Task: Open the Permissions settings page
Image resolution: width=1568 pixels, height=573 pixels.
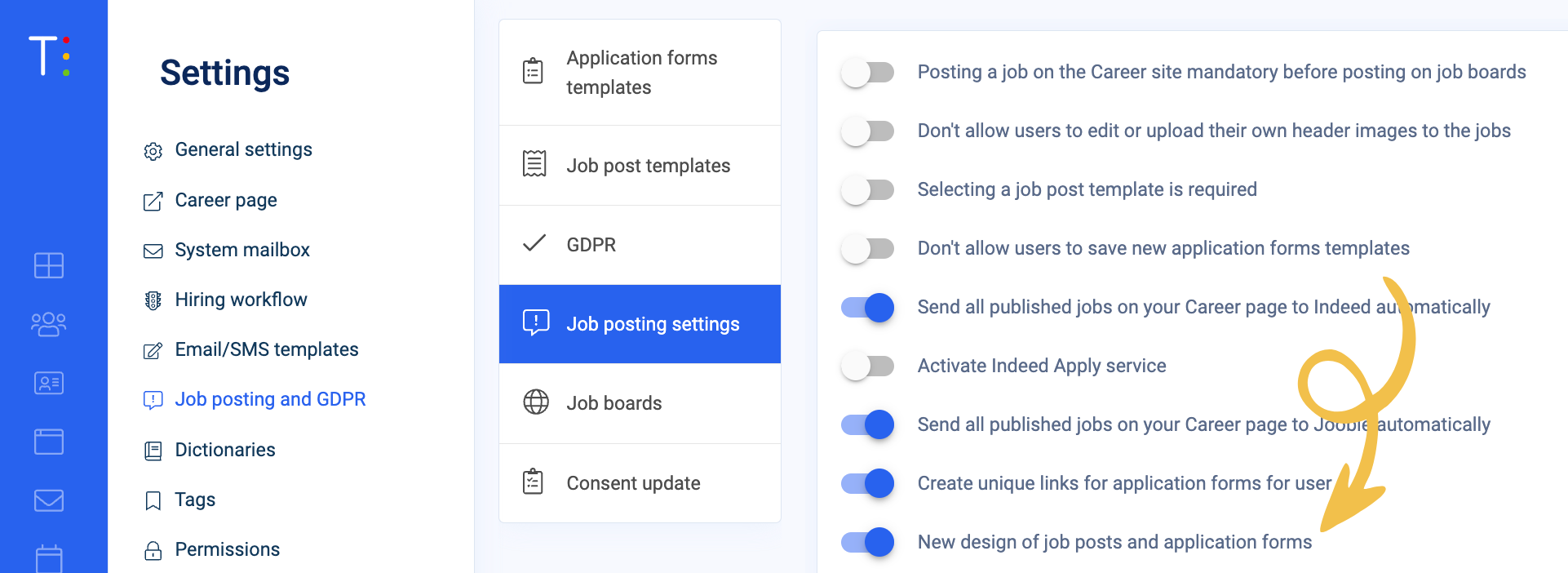Action: 227,549
